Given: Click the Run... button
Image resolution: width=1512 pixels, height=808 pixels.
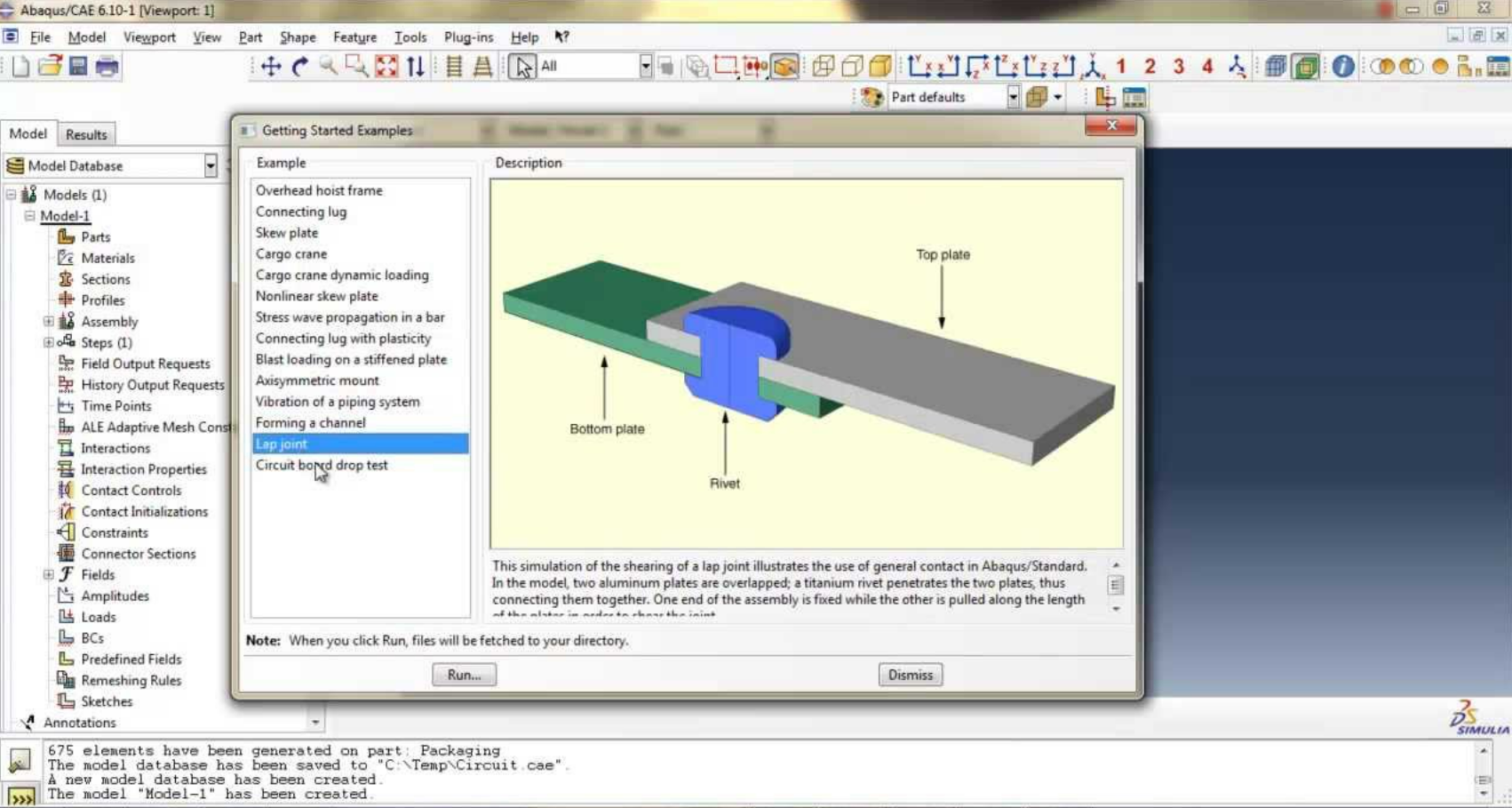Looking at the screenshot, I should tap(464, 675).
